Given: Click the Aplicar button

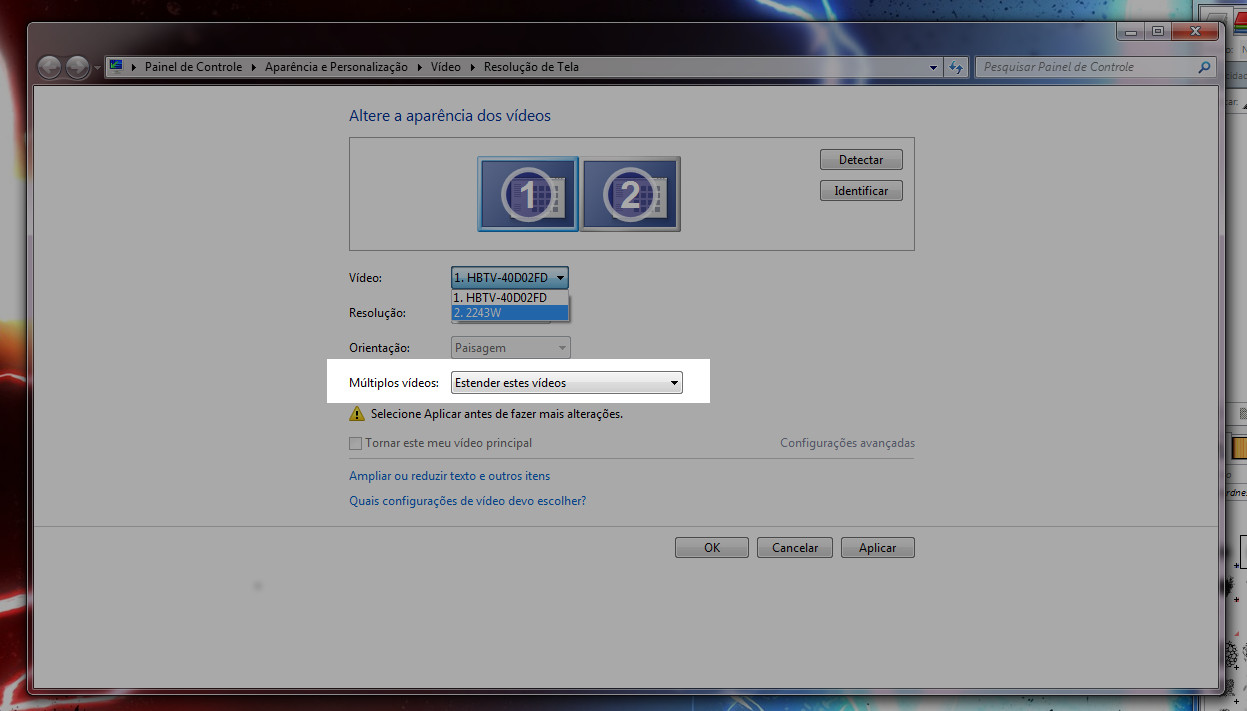Looking at the screenshot, I should point(877,548).
